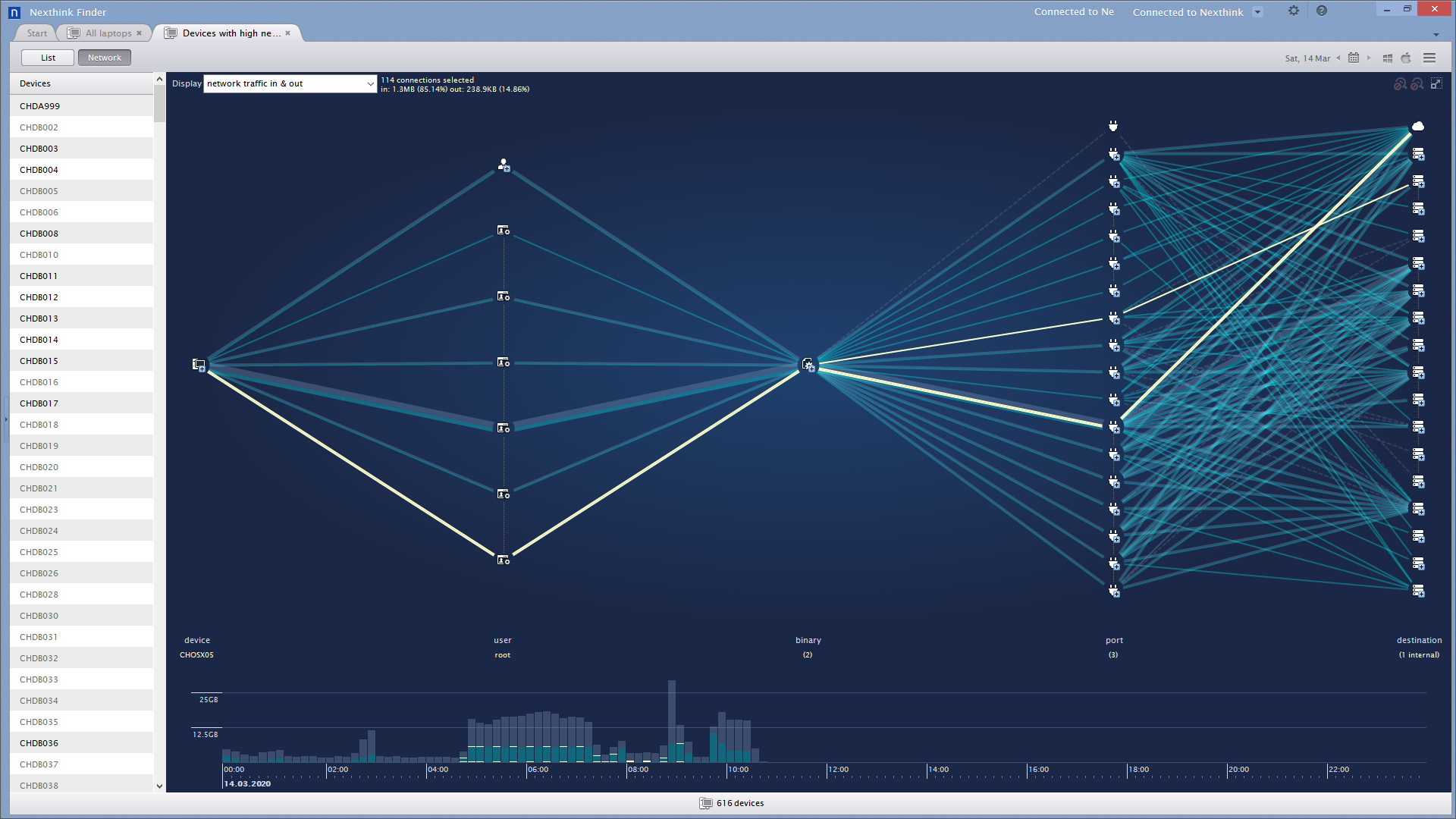
Task: Open the calendar date picker
Action: [x=1354, y=58]
